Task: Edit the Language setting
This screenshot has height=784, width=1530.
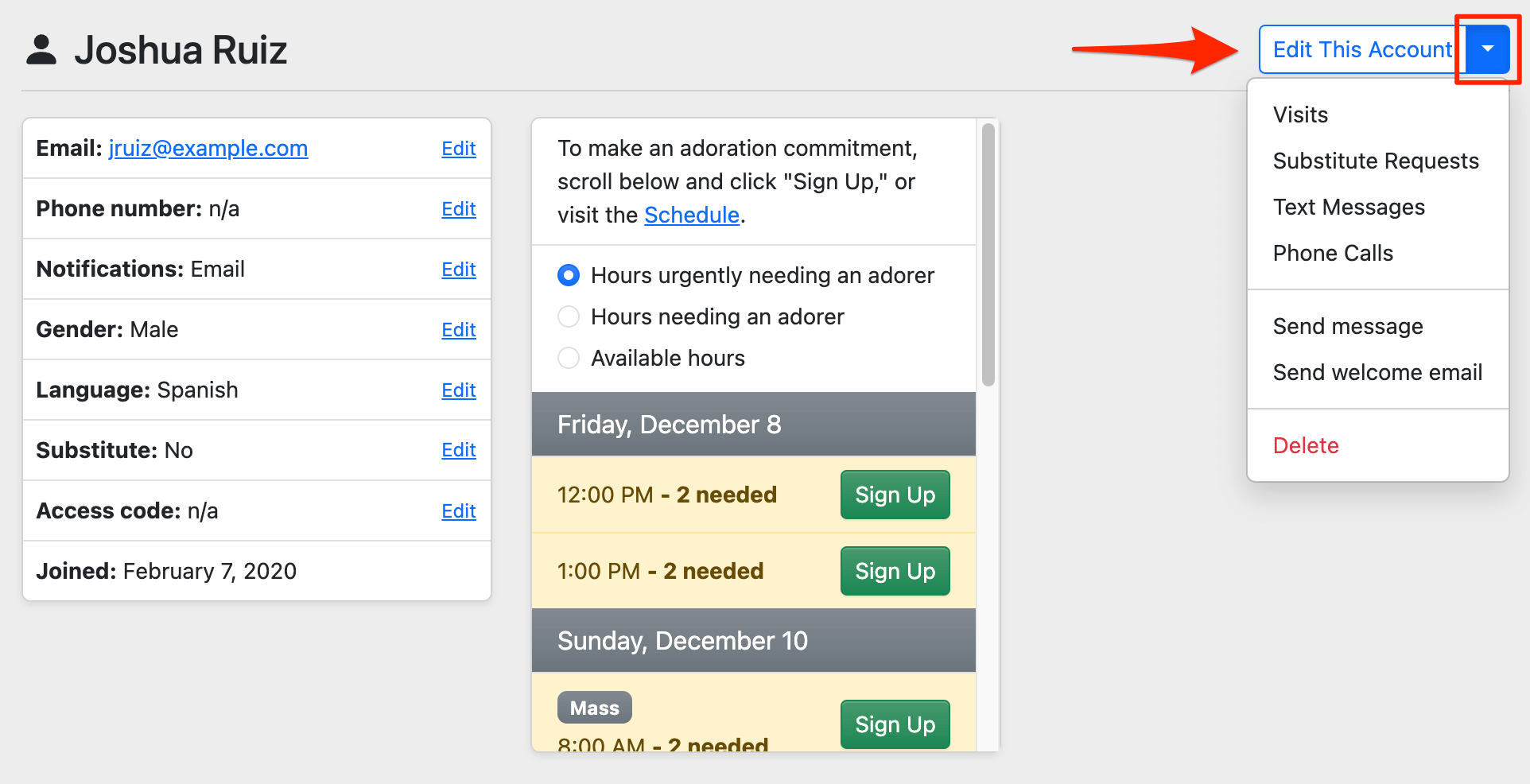Action: 459,390
